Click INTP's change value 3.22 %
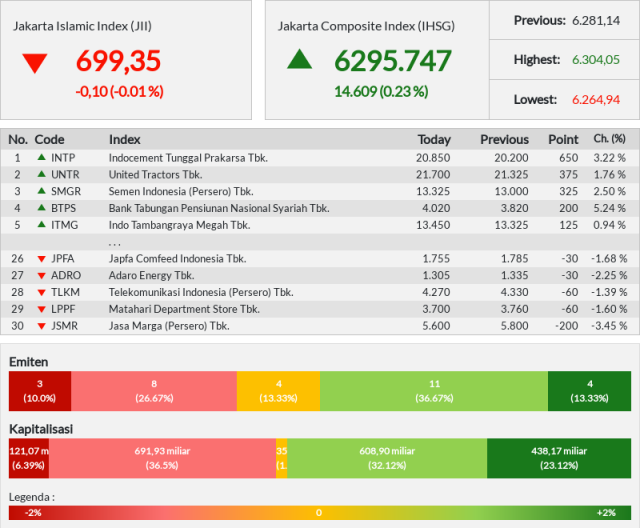Image resolution: width=640 pixels, height=528 pixels. (x=609, y=158)
